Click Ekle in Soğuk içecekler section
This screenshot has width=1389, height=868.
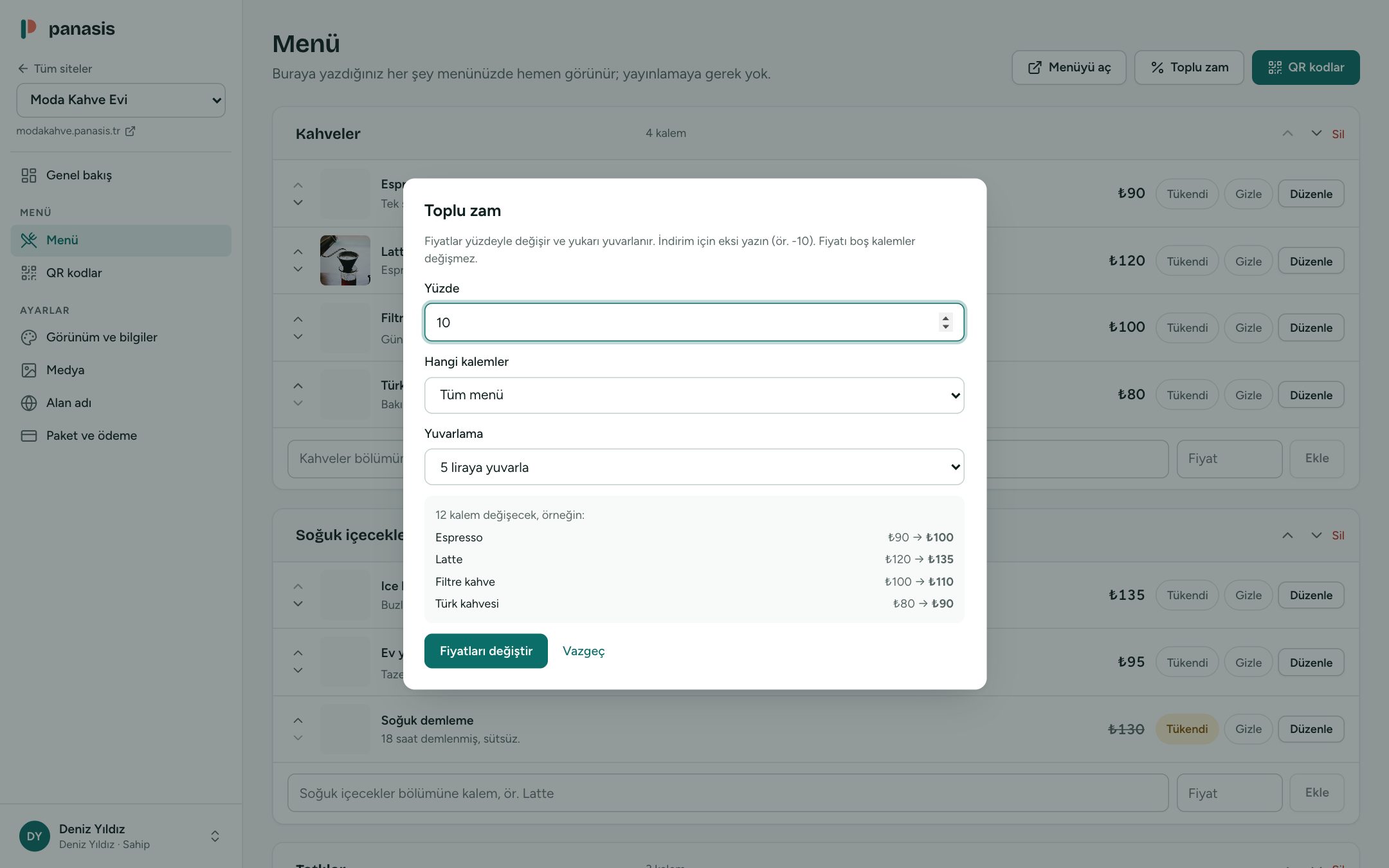pos(1317,793)
